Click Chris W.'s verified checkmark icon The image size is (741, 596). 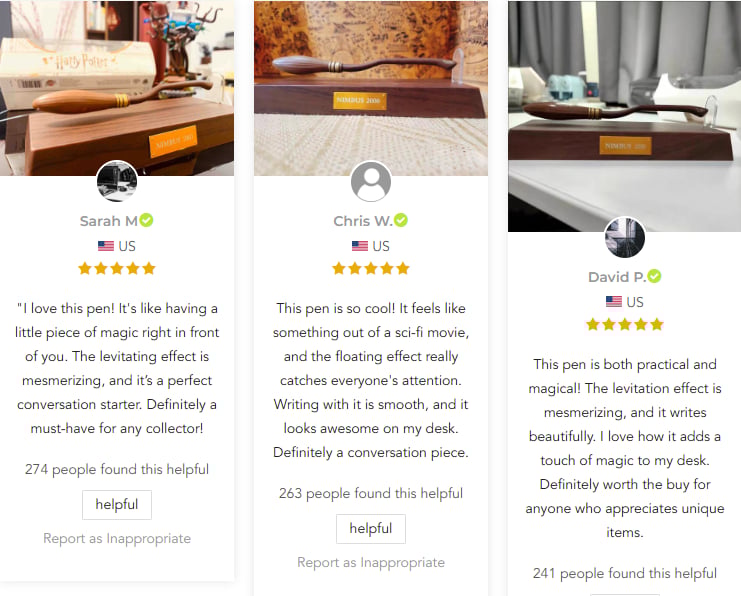(401, 220)
